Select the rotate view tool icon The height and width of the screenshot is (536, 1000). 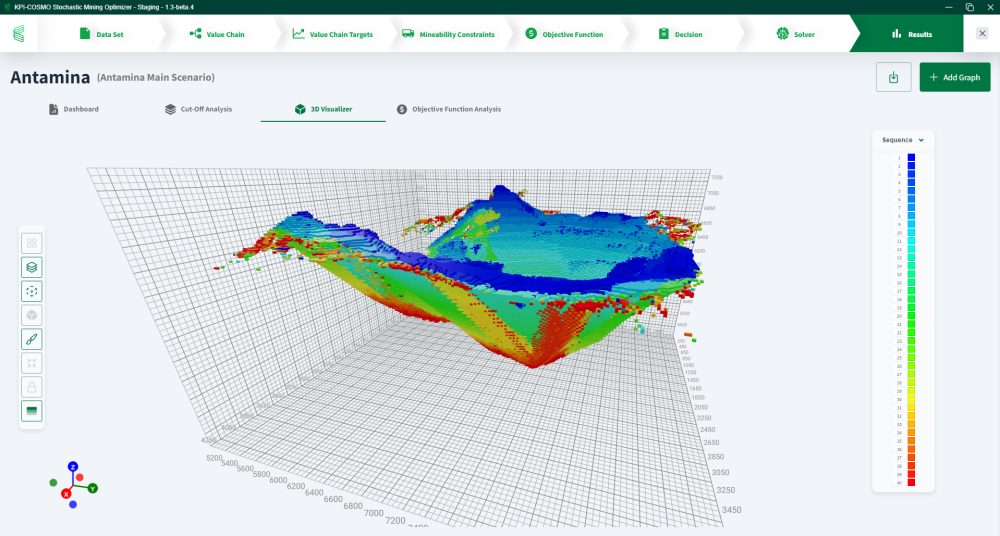[32, 291]
